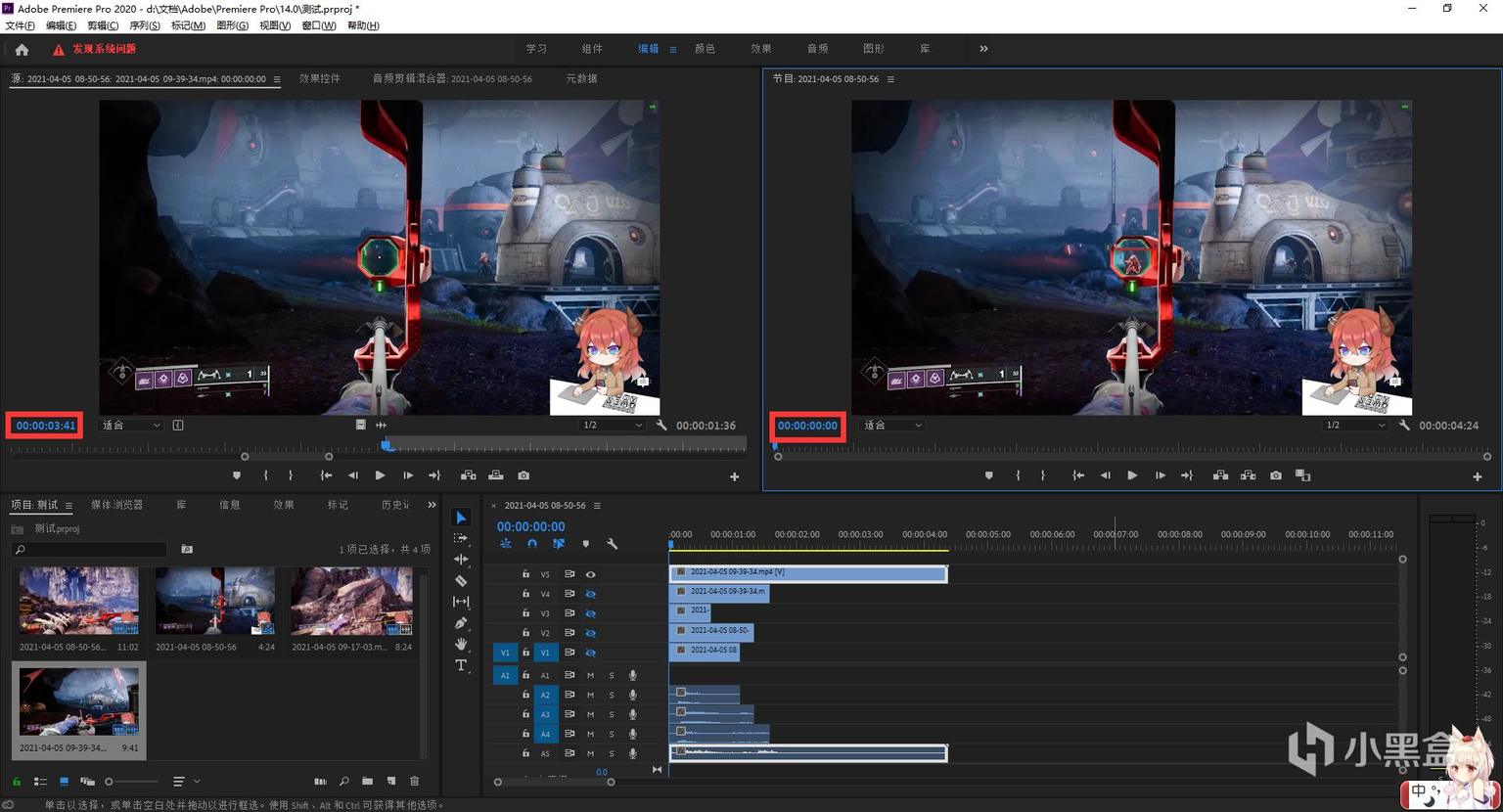Select the Slip tool
This screenshot has width=1503, height=812.
point(461,602)
